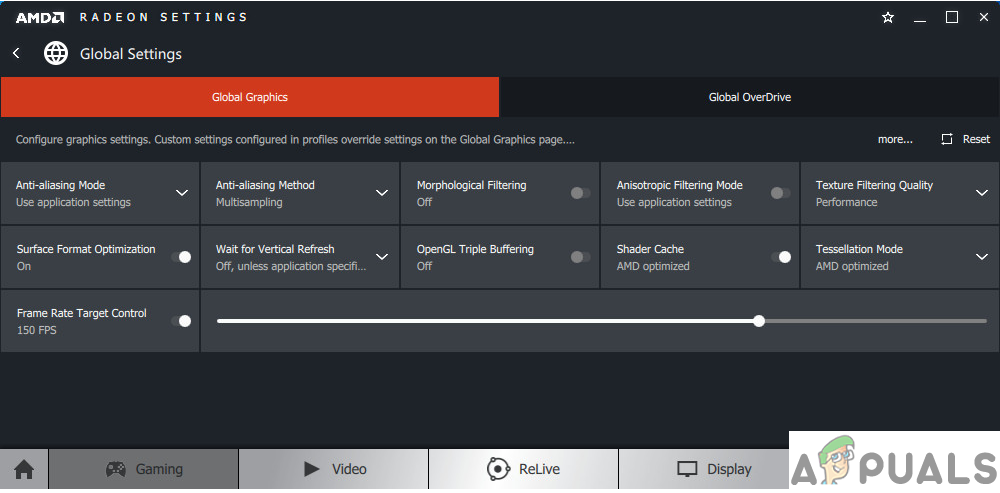Image resolution: width=1000 pixels, height=493 pixels.
Task: Expand the Anti-aliasing Mode dropdown
Action: point(182,193)
